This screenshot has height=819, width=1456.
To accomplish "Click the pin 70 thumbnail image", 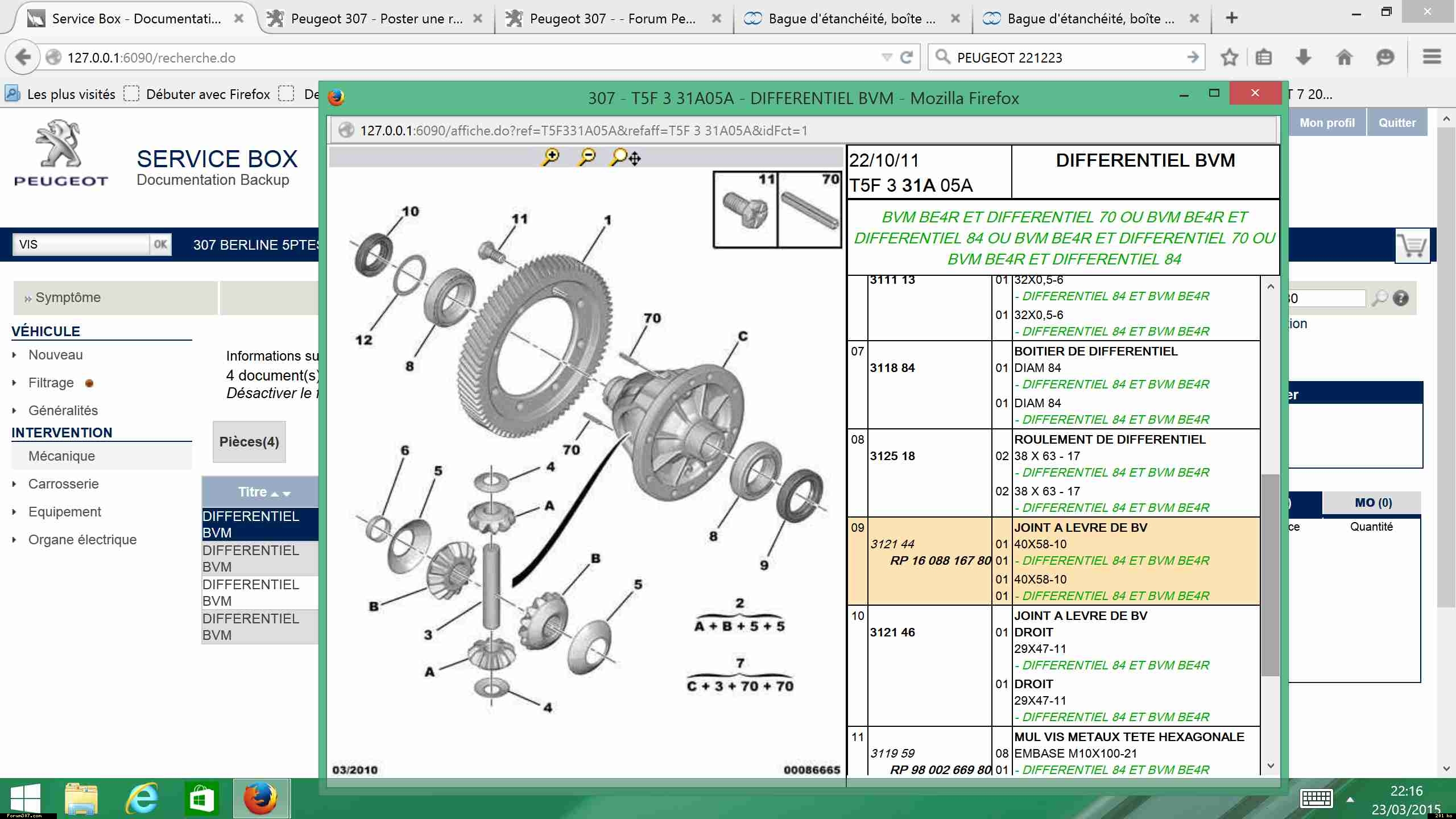I will point(810,210).
